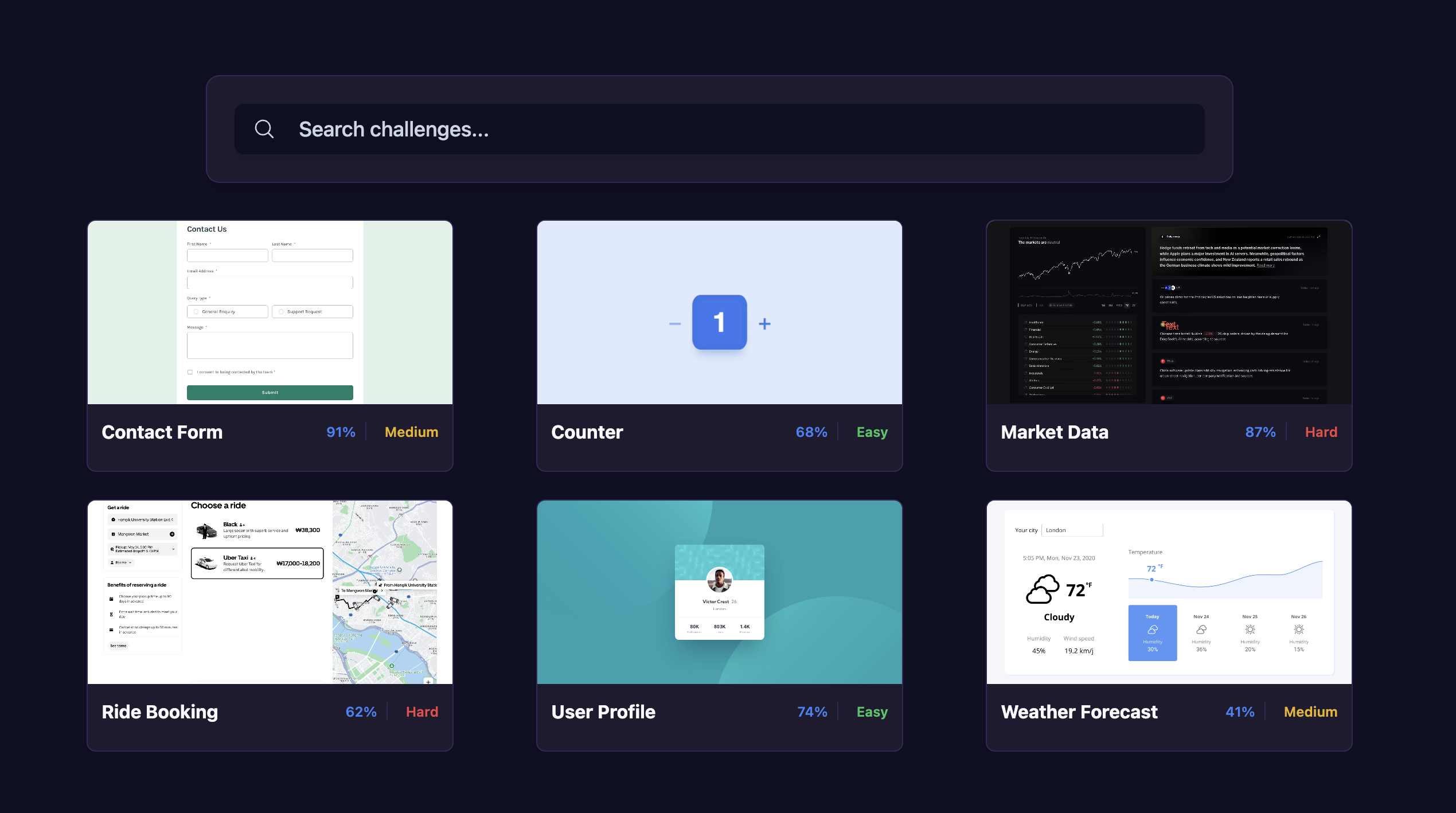Click the search magnifier icon
Image resolution: width=1456 pixels, height=813 pixels.
tap(264, 129)
